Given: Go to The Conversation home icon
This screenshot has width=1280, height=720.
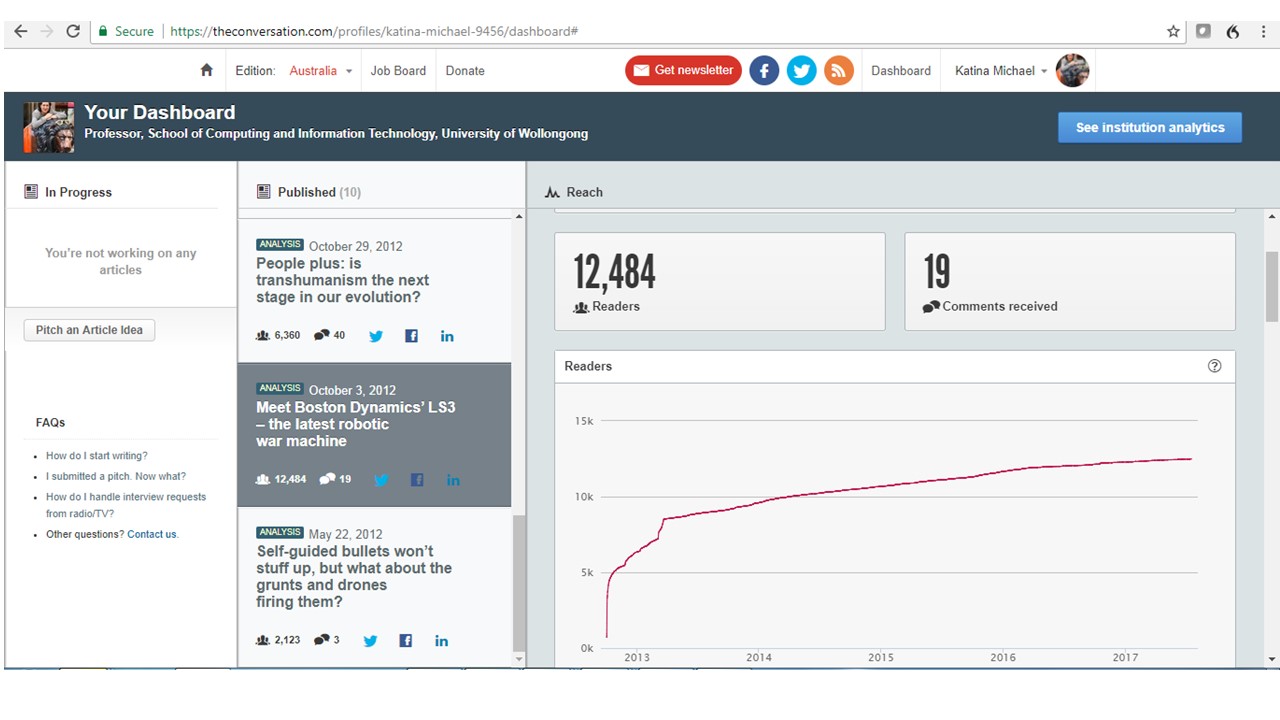Looking at the screenshot, I should (207, 70).
